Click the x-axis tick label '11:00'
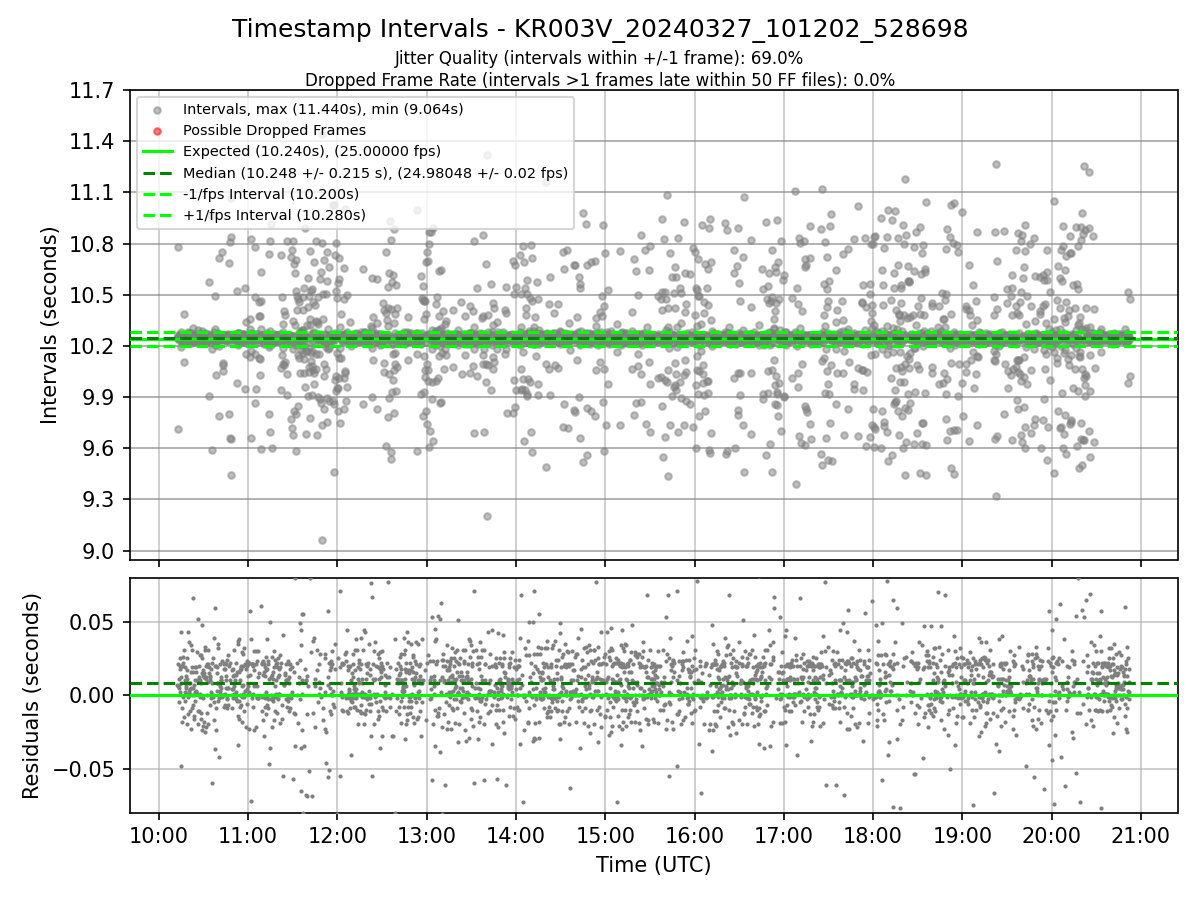Viewport: 1200px width, 900px height. coord(248,834)
